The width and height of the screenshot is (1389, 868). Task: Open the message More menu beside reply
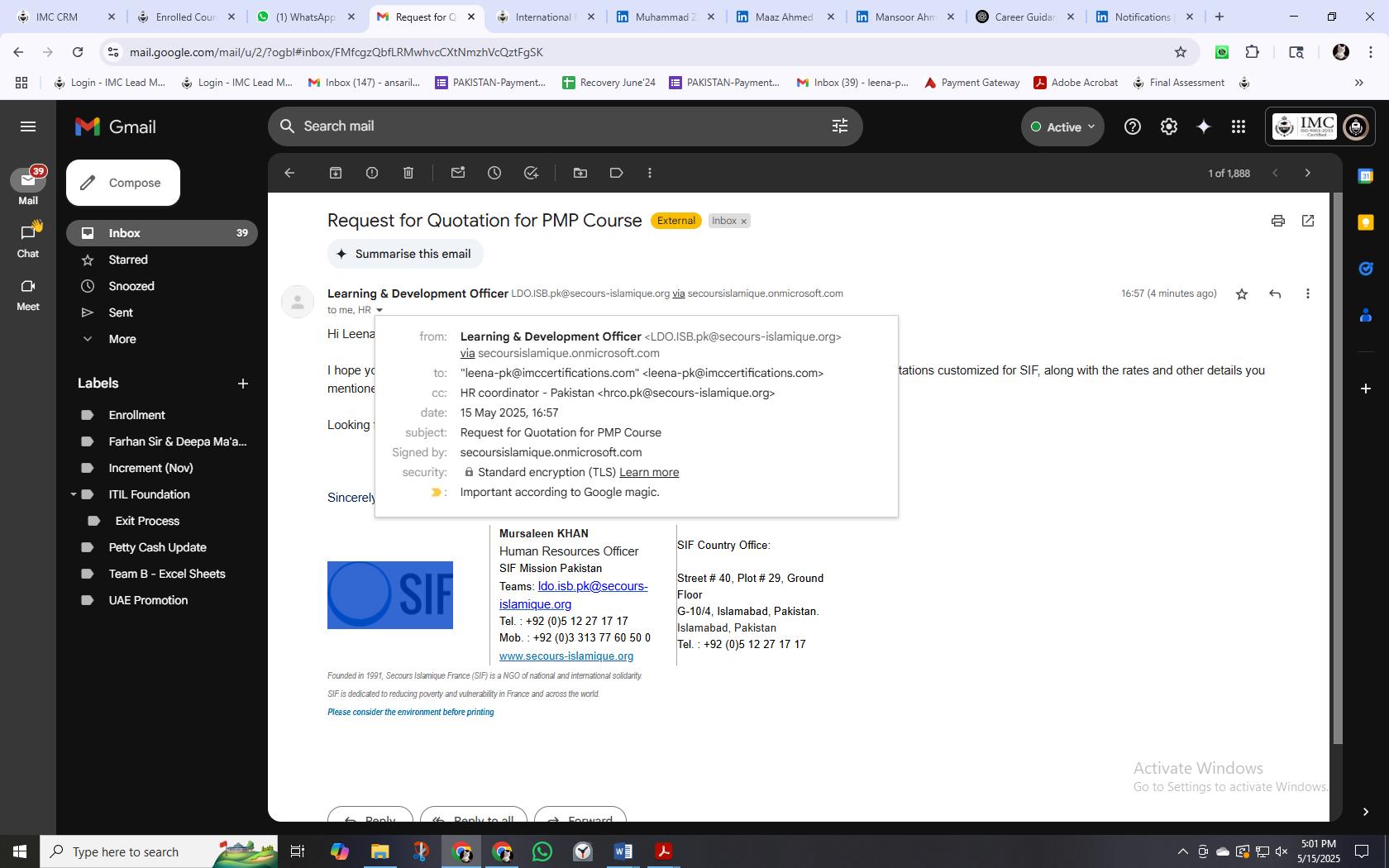[1308, 293]
